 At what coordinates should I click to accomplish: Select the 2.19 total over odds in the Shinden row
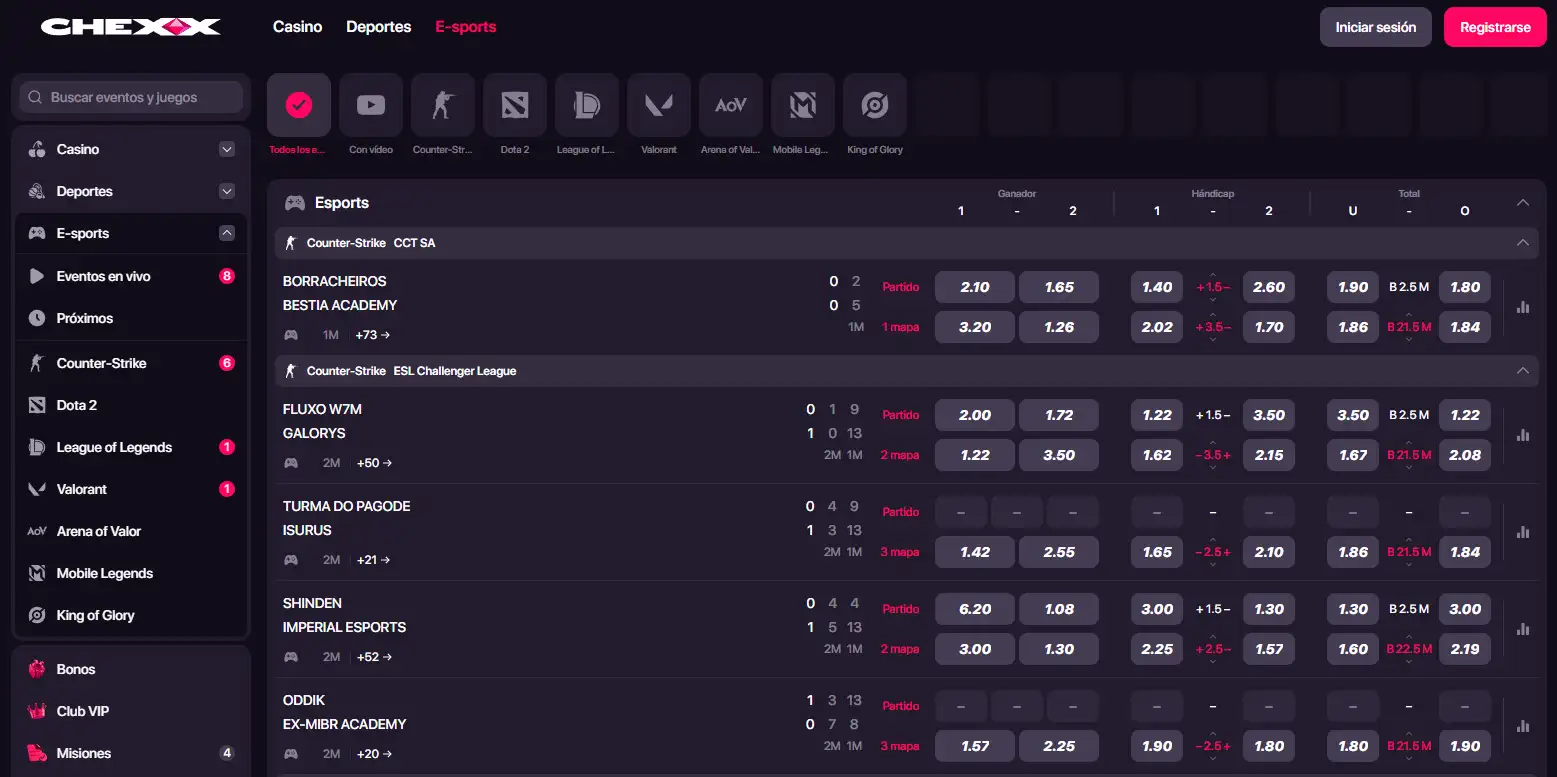coord(1465,649)
